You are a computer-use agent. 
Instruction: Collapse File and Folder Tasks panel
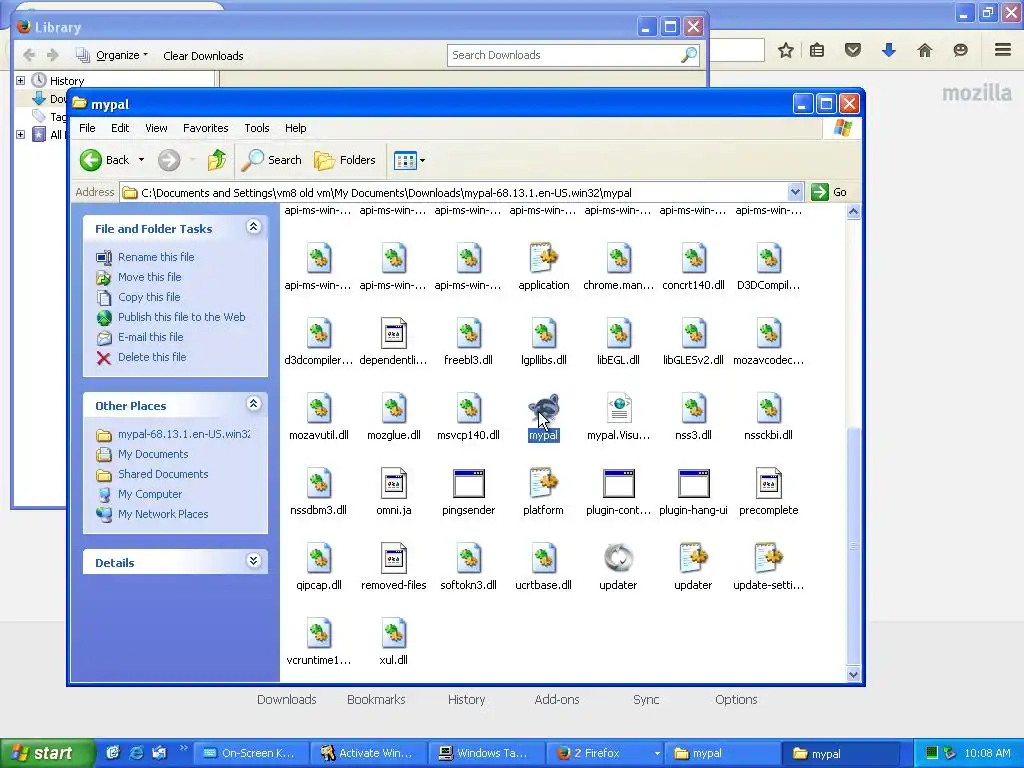point(253,227)
